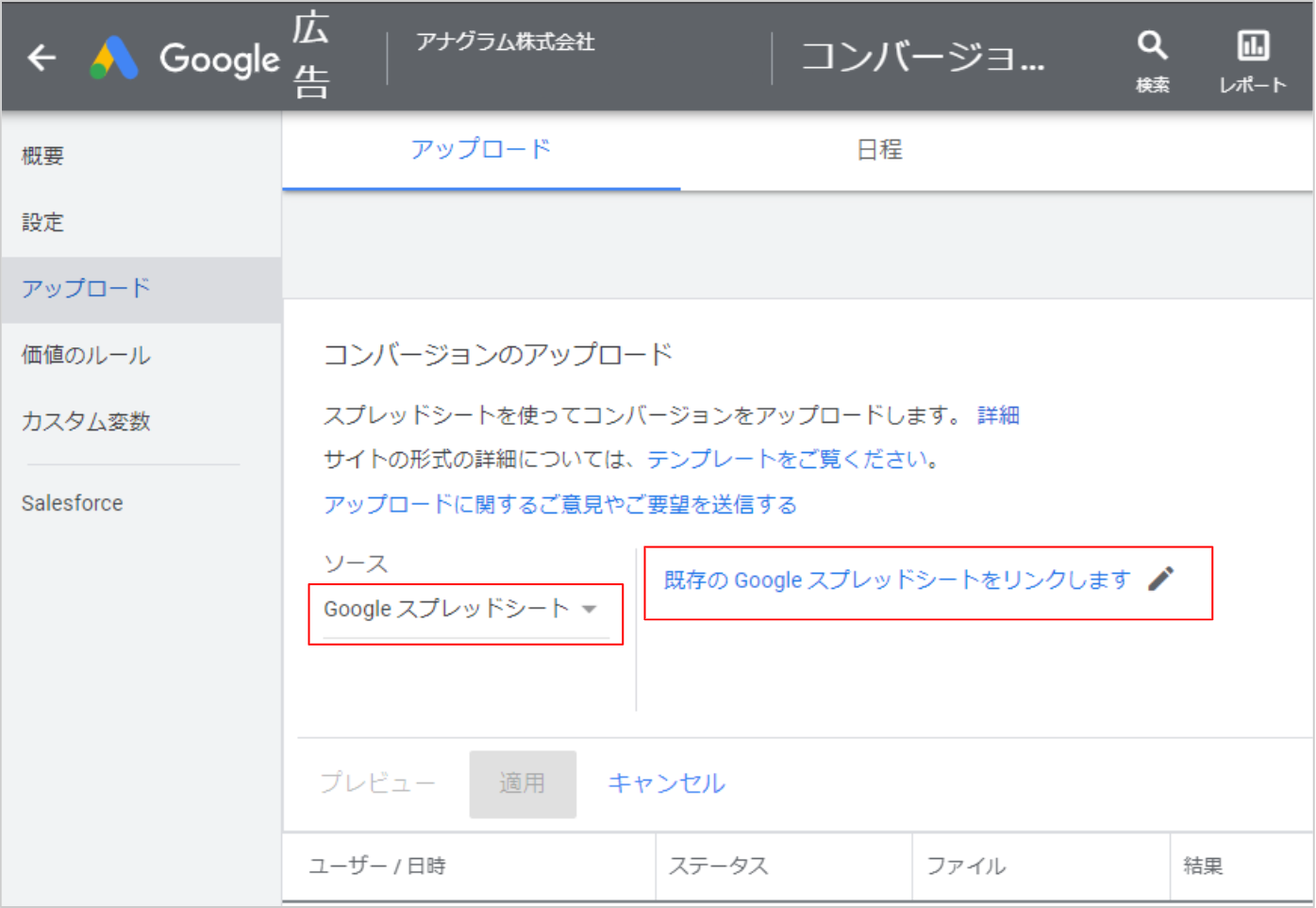Image resolution: width=1316 pixels, height=908 pixels.
Task: Click 既存の Google スプレッドシートをリンクします
Action: 896,580
